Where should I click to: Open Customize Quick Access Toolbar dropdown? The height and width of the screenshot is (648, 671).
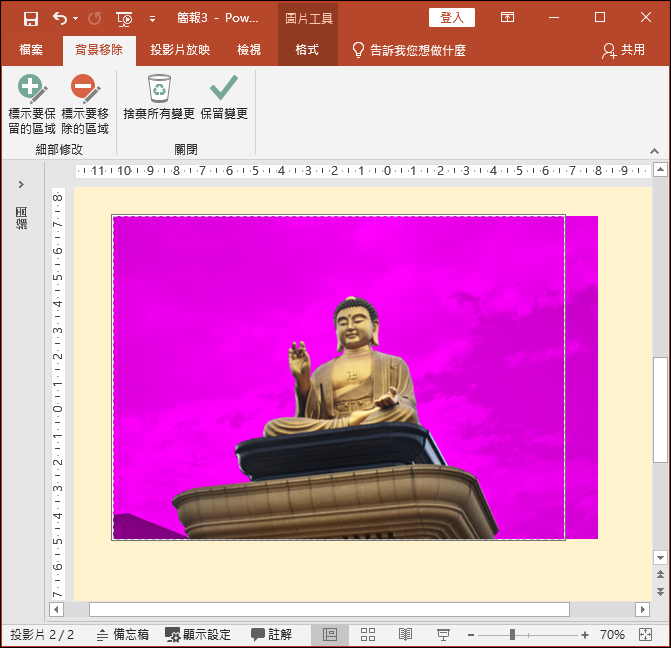pos(152,19)
